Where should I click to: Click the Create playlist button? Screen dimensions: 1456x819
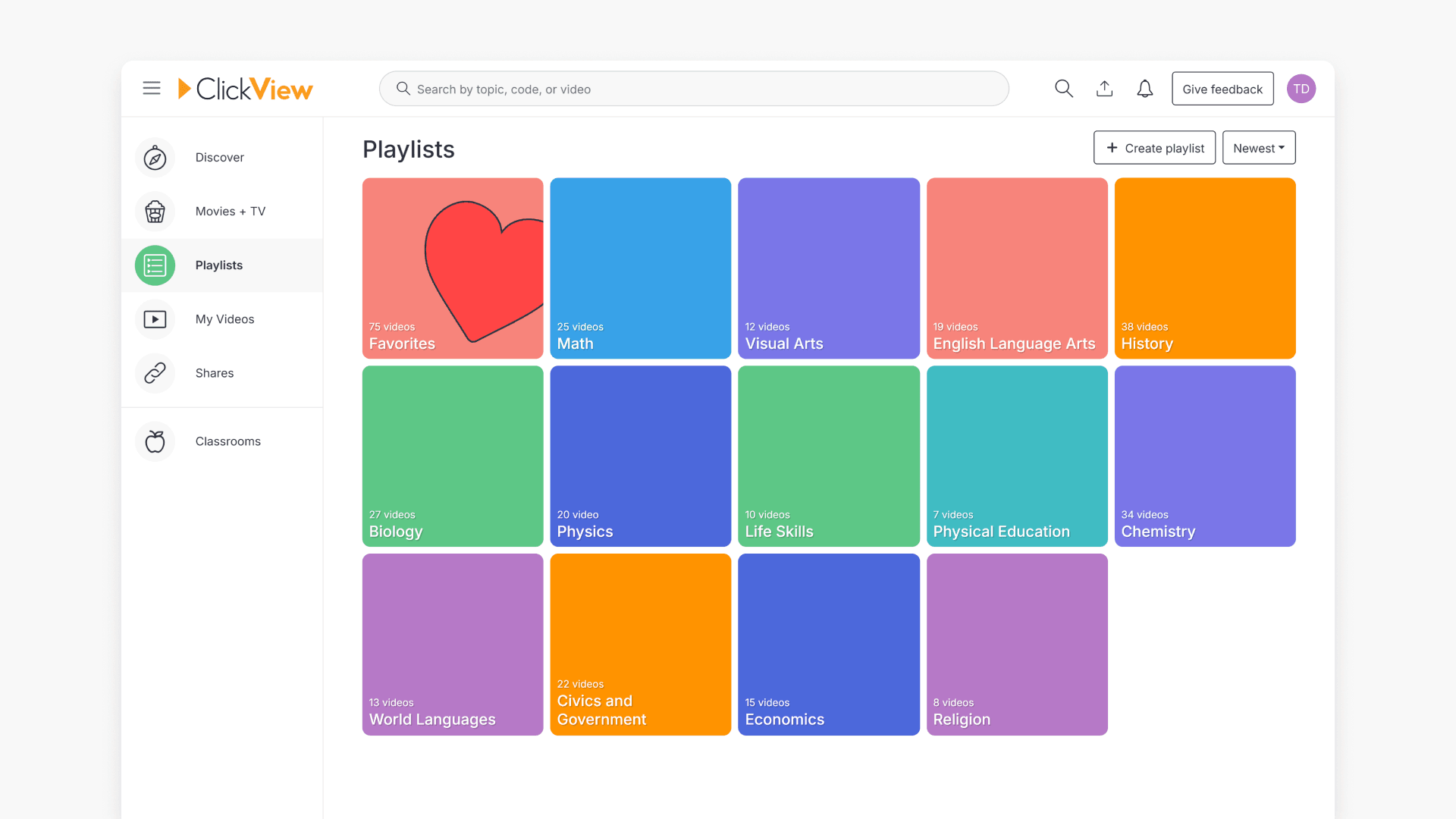(1154, 147)
